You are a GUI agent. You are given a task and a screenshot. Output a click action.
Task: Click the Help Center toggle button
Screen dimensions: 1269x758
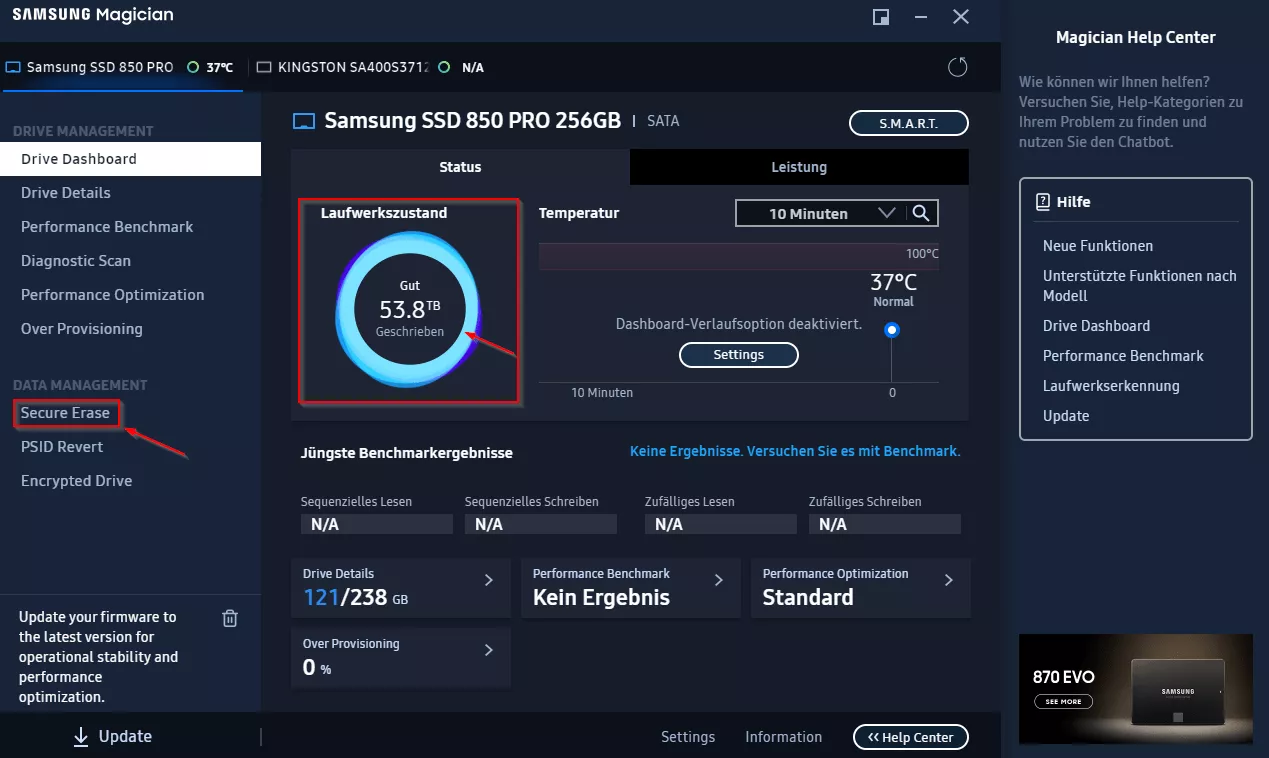(911, 737)
